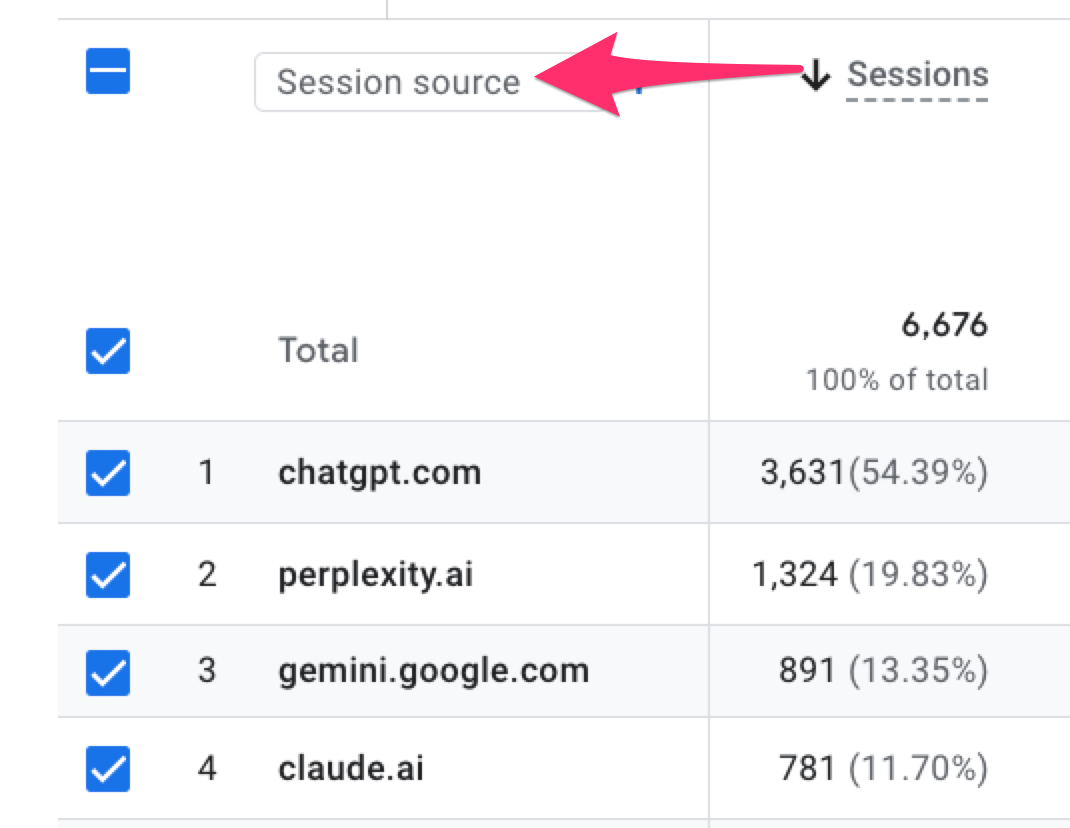Screen dimensions: 1070x828
Task: Uncheck the Total row checkbox
Action: coord(108,351)
